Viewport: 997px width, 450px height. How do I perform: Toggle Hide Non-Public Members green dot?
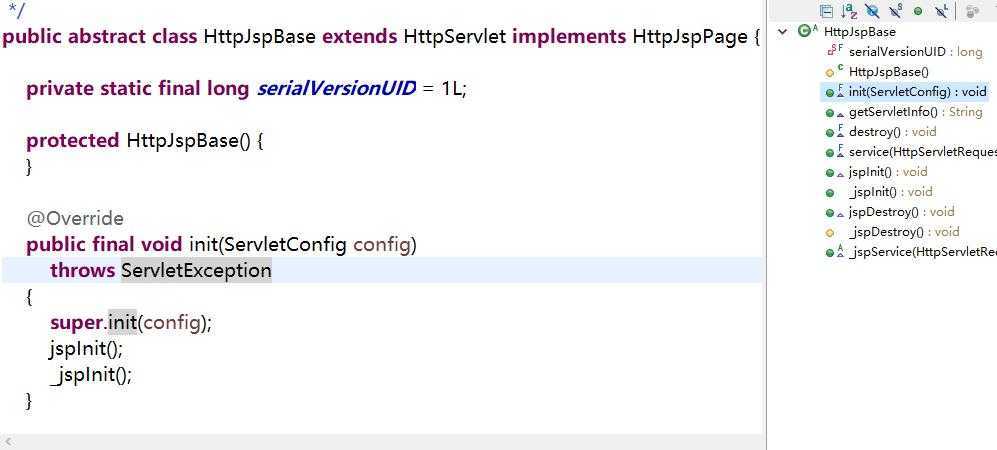(918, 11)
